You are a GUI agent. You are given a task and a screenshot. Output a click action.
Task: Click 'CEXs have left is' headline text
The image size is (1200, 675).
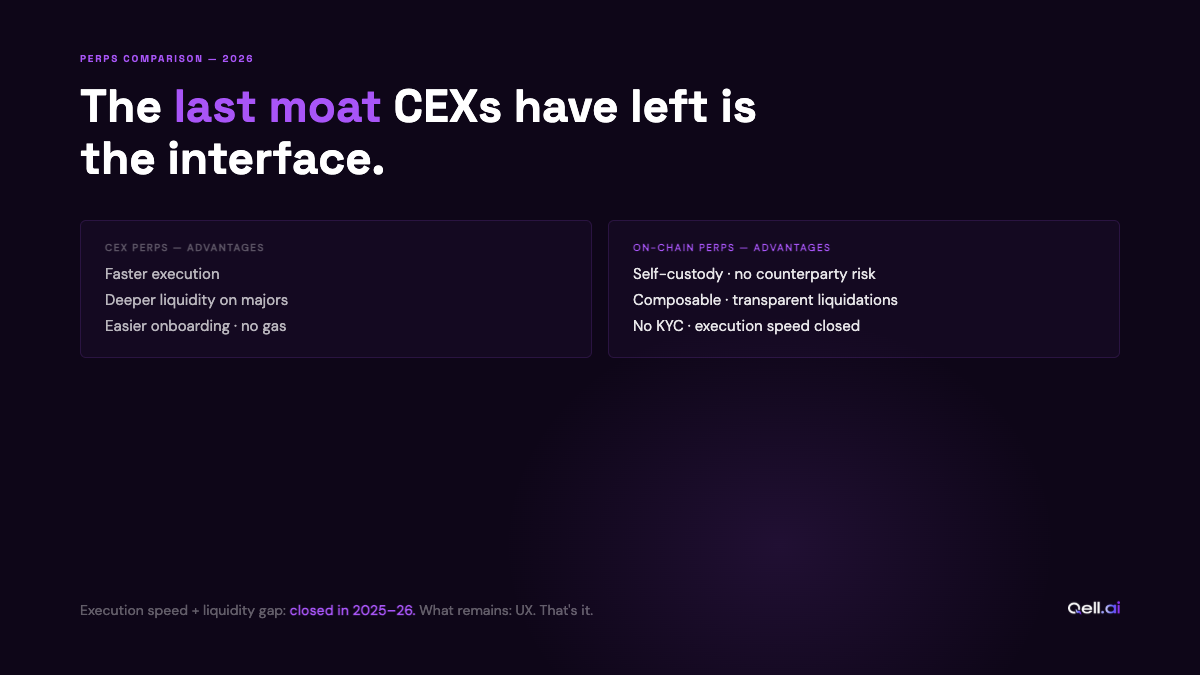point(575,107)
